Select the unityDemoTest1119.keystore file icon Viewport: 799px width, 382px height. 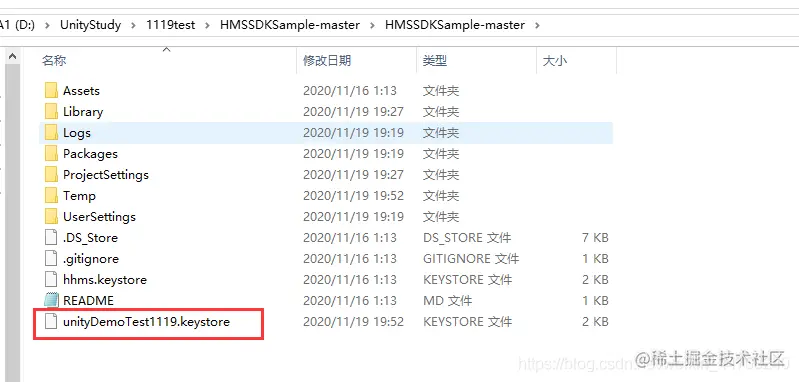click(51, 322)
